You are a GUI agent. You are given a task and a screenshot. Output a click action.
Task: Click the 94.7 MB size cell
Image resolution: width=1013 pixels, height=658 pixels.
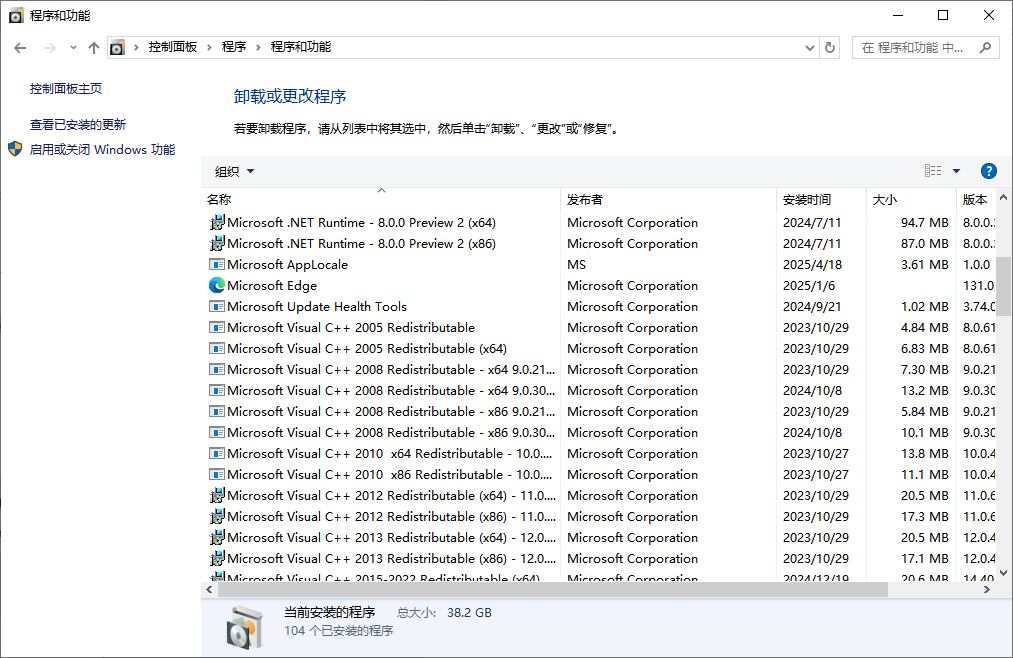point(924,223)
